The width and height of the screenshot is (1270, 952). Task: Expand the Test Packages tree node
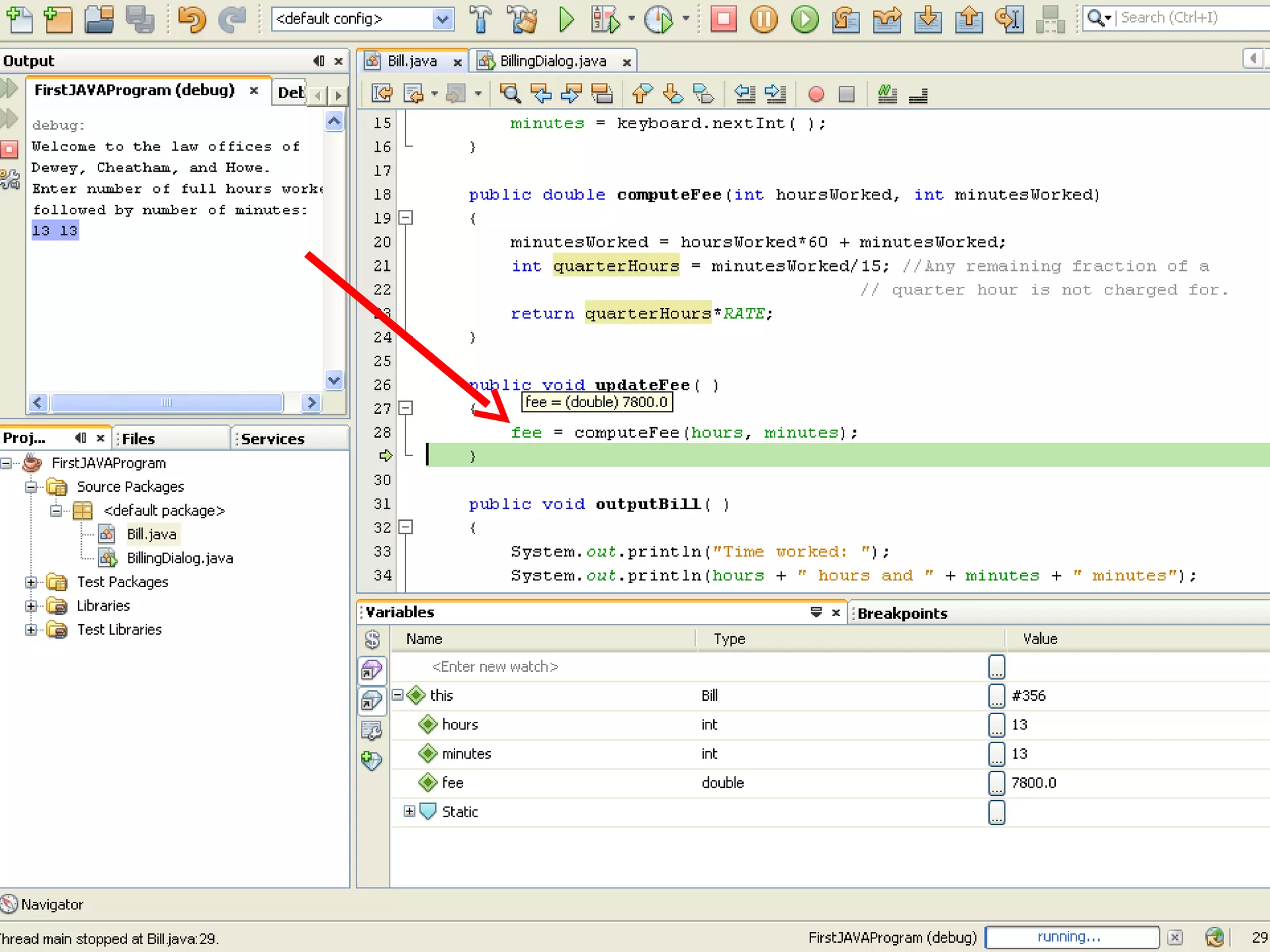point(31,582)
